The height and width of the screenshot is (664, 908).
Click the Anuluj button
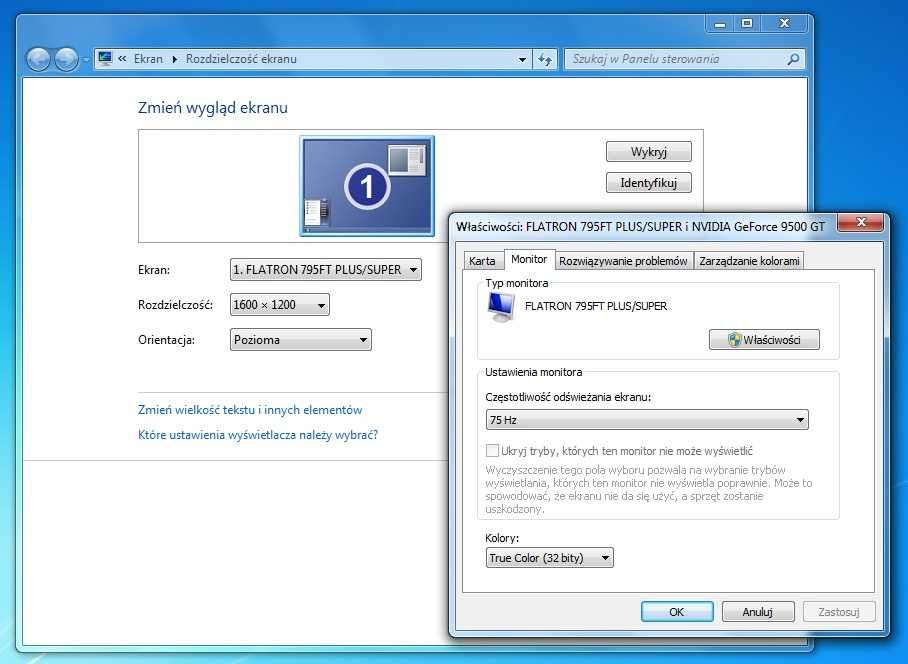point(758,612)
